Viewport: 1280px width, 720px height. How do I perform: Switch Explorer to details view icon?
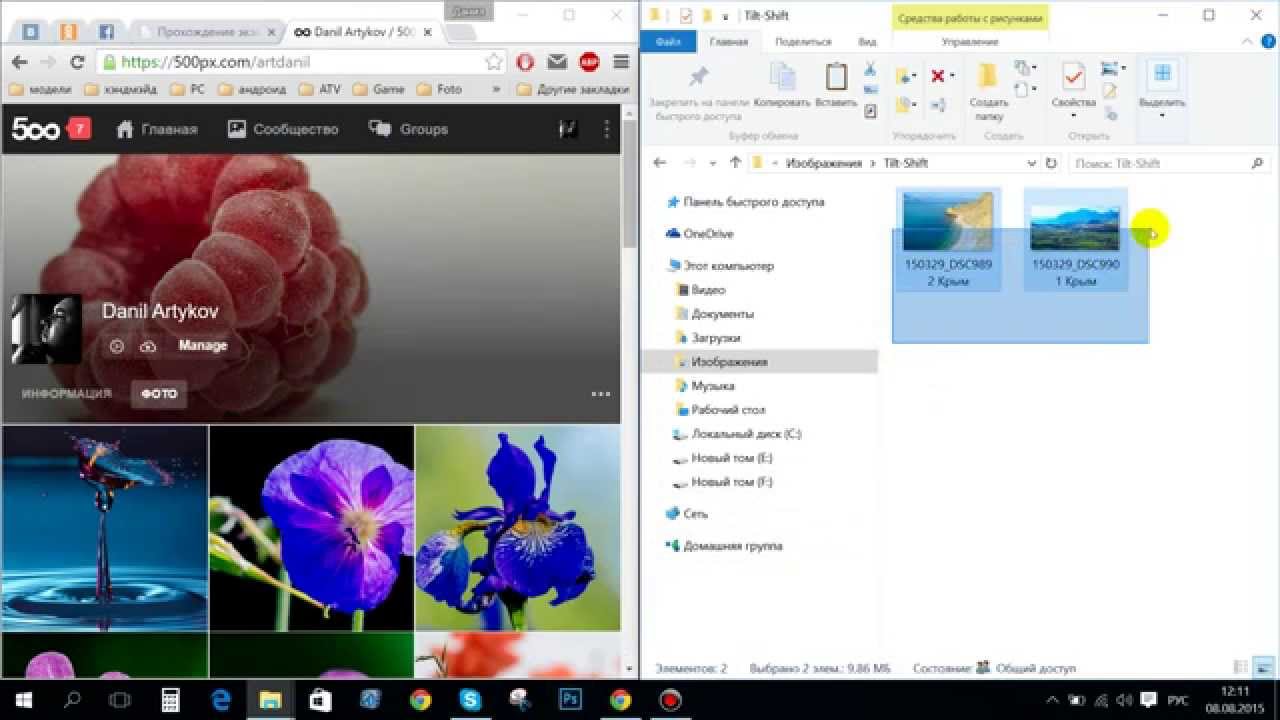[x=1241, y=668]
